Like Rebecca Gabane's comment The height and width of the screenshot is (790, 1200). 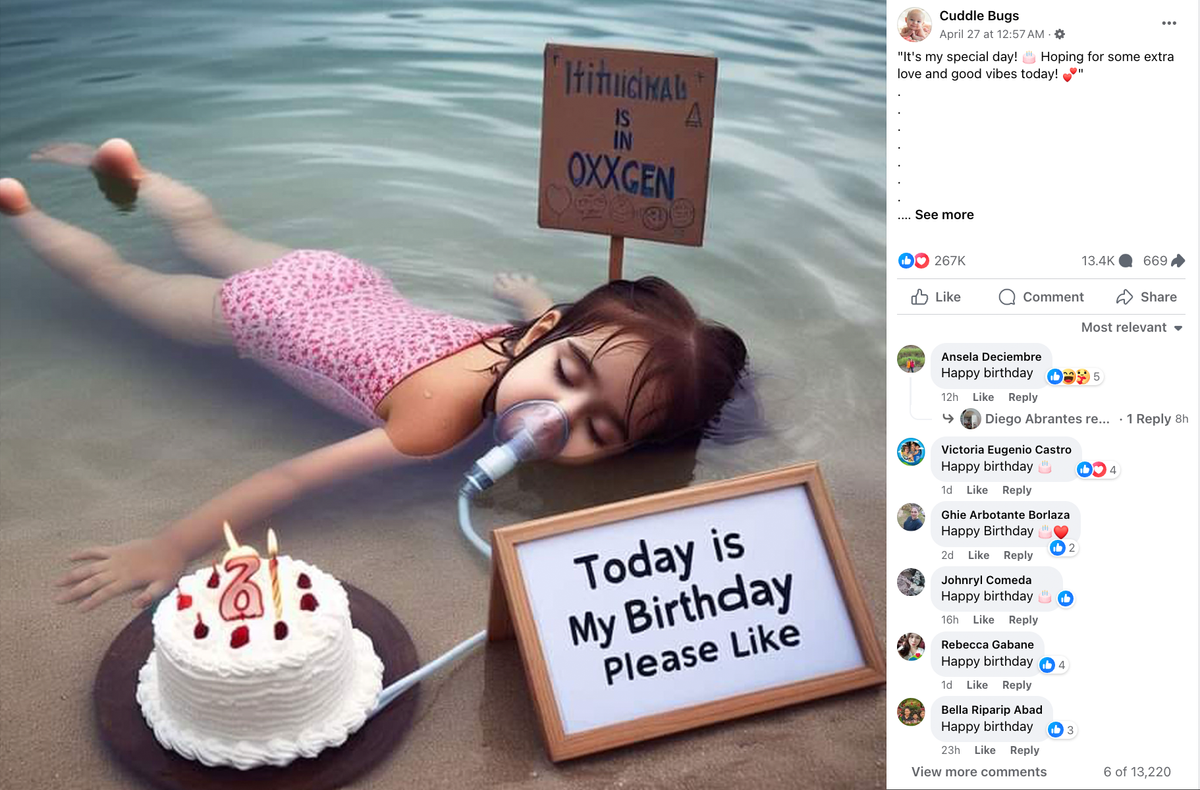pyautogui.click(x=977, y=685)
